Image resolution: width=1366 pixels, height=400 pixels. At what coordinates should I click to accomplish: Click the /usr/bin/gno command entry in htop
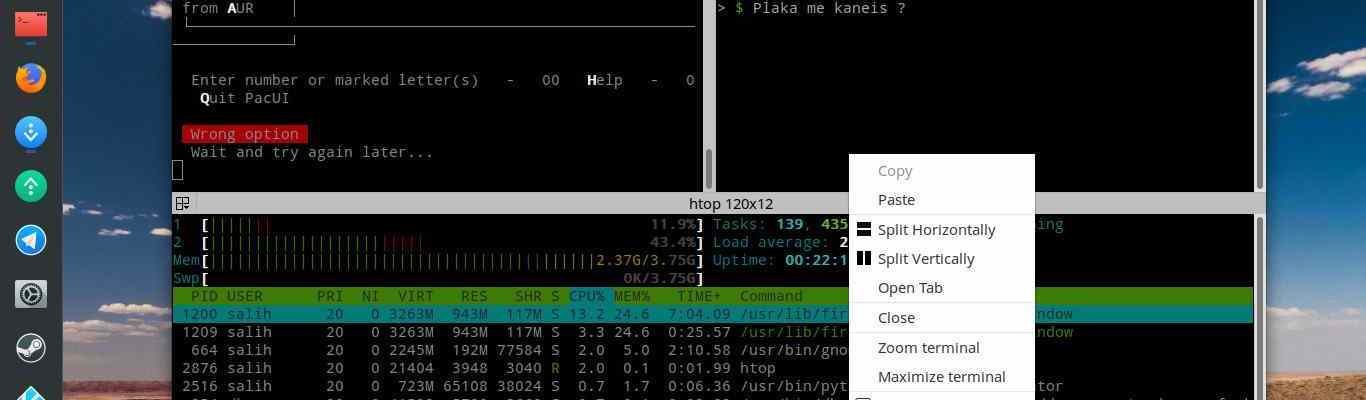pos(794,350)
